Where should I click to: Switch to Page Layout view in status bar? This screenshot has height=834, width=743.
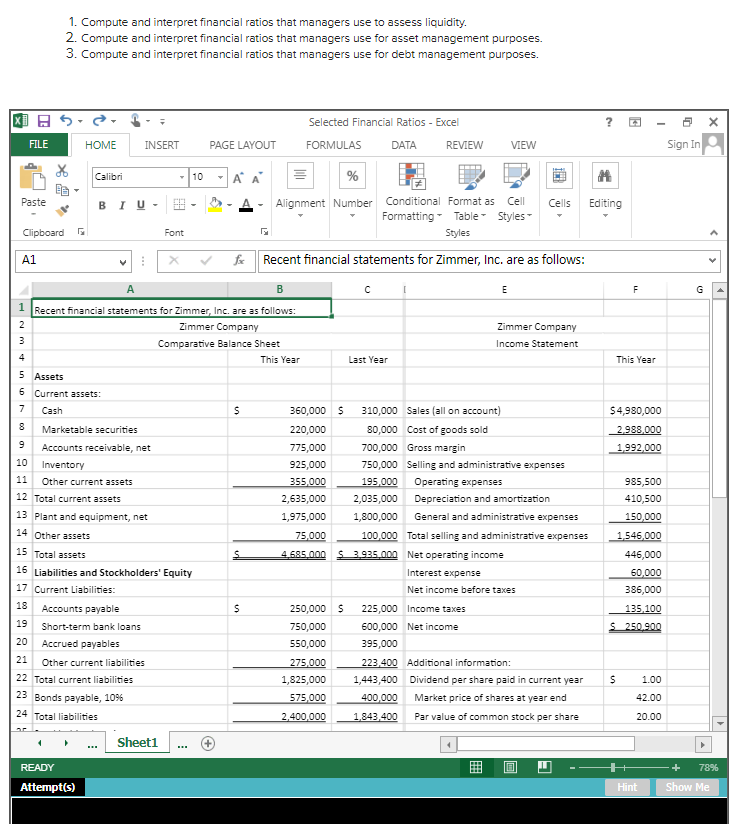point(510,767)
